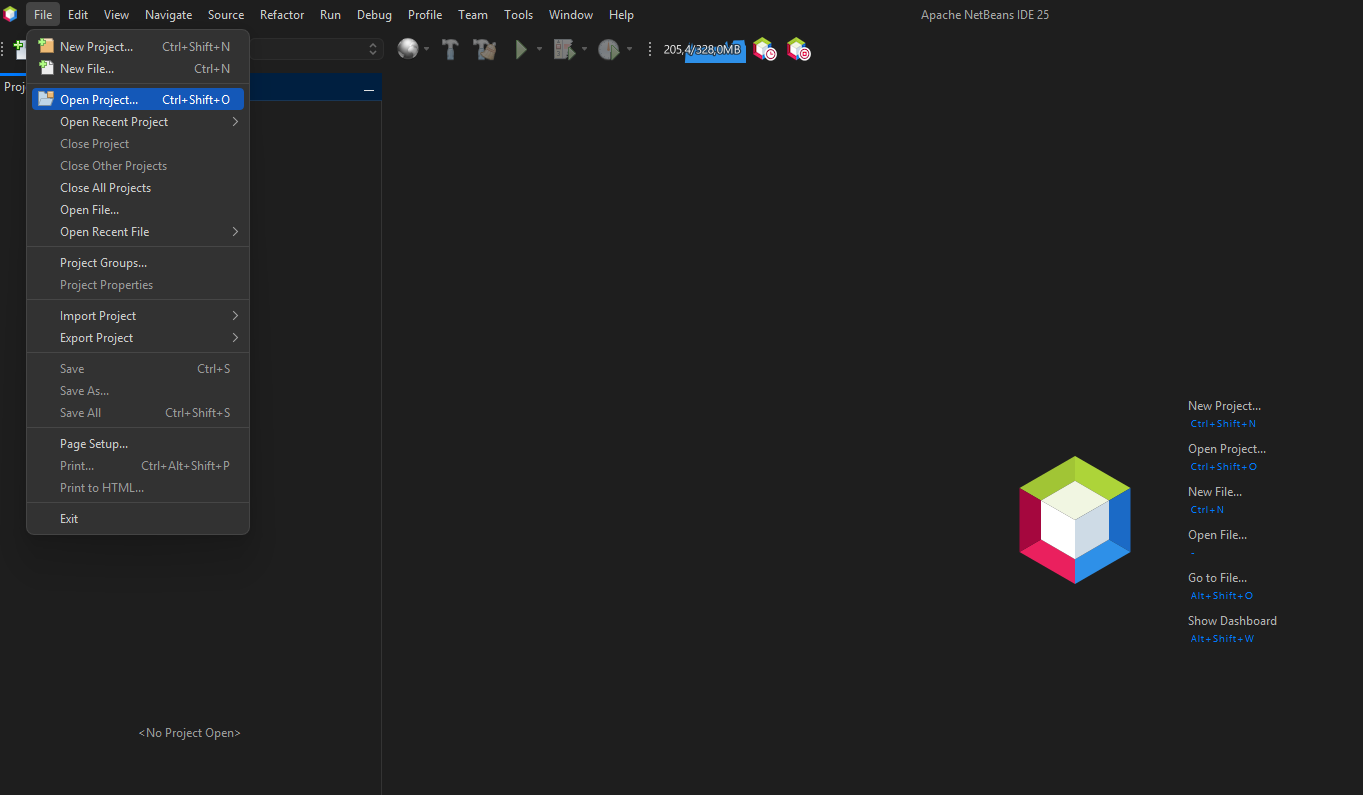Select Page Setup... in the File menu
The height and width of the screenshot is (795, 1363).
pos(138,444)
